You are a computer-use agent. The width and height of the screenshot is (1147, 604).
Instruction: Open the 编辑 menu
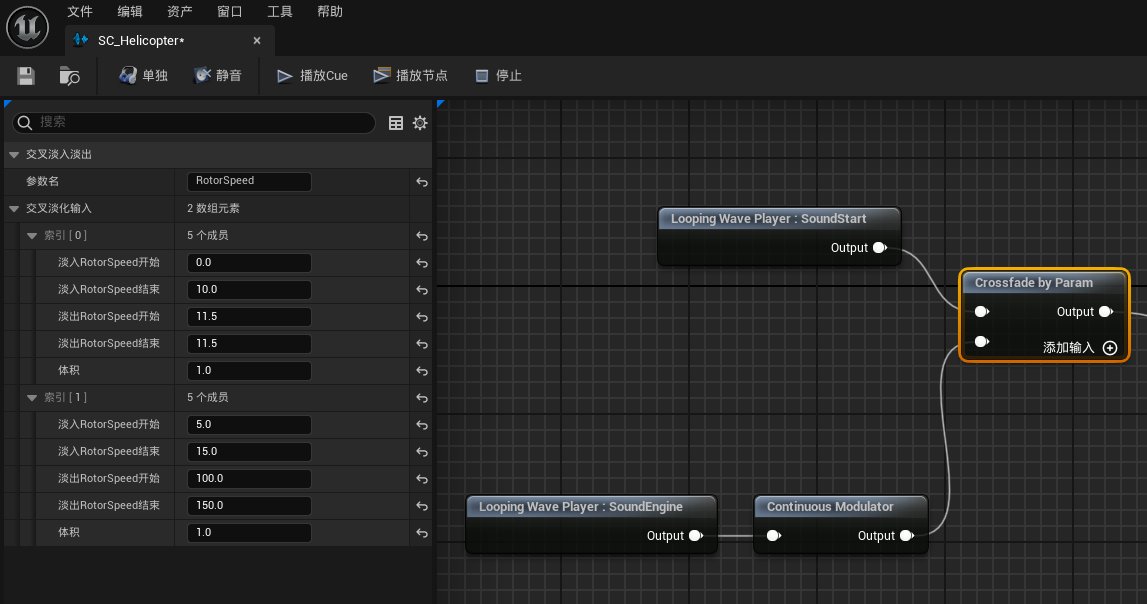pos(129,12)
